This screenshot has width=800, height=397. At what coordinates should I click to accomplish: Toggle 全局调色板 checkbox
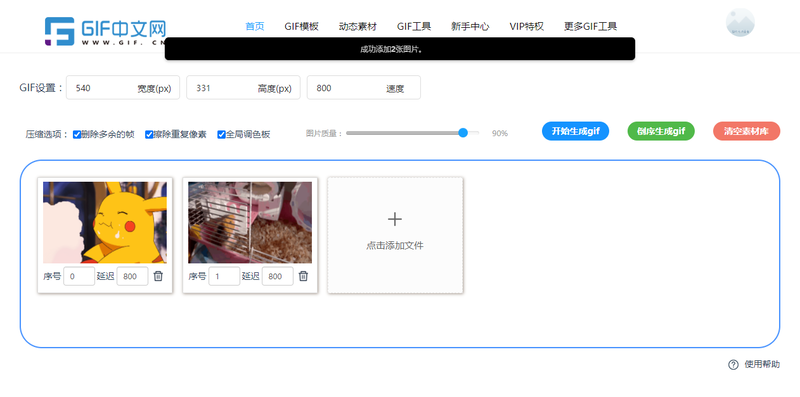pyautogui.click(x=221, y=134)
